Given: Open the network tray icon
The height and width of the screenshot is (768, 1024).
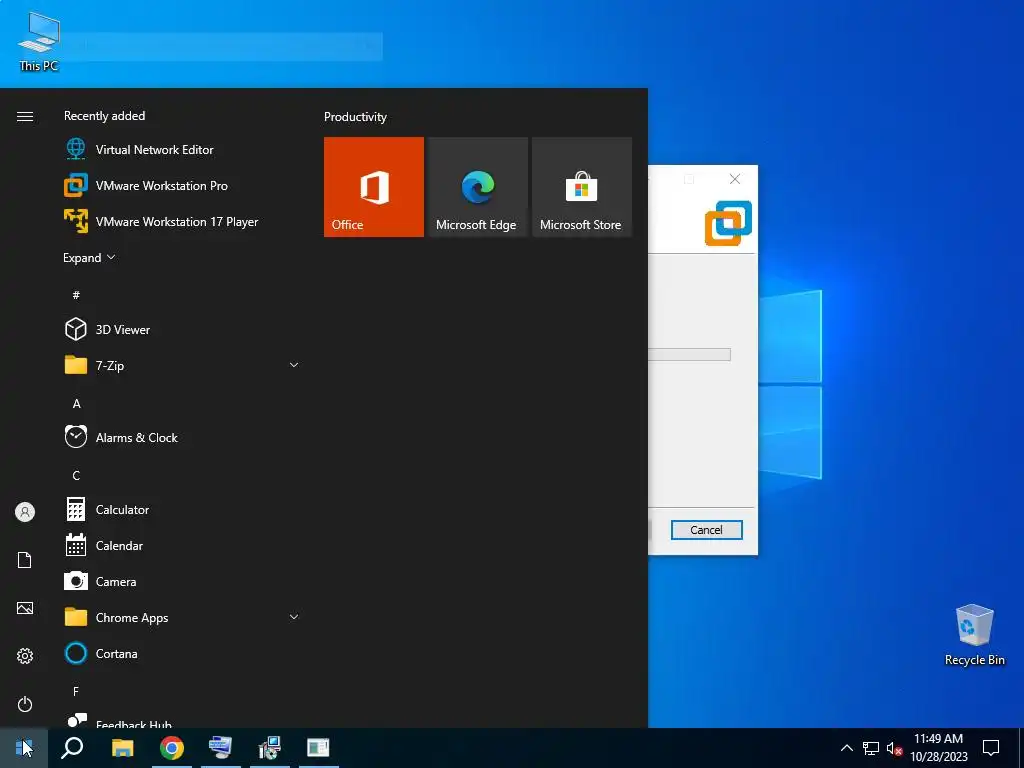Looking at the screenshot, I should 871,748.
